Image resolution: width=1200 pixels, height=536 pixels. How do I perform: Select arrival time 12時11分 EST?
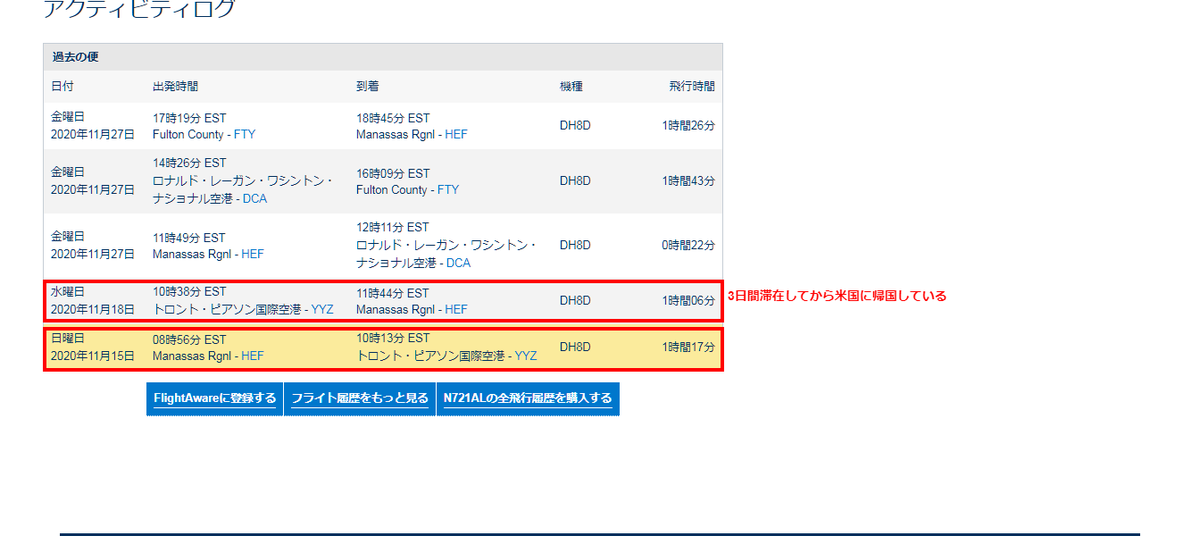click(393, 227)
